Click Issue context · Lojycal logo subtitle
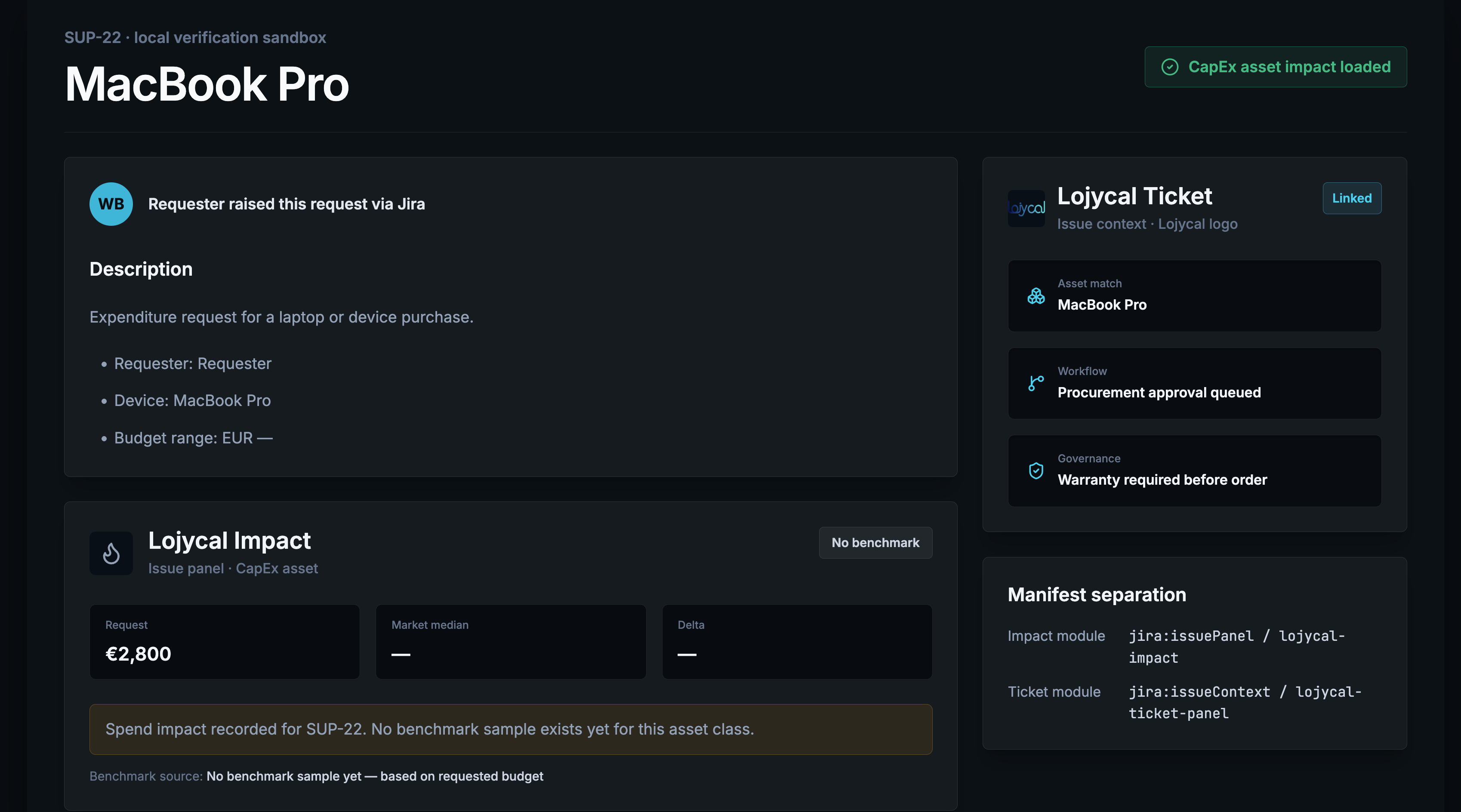Viewport: 1461px width, 812px height. point(1147,224)
